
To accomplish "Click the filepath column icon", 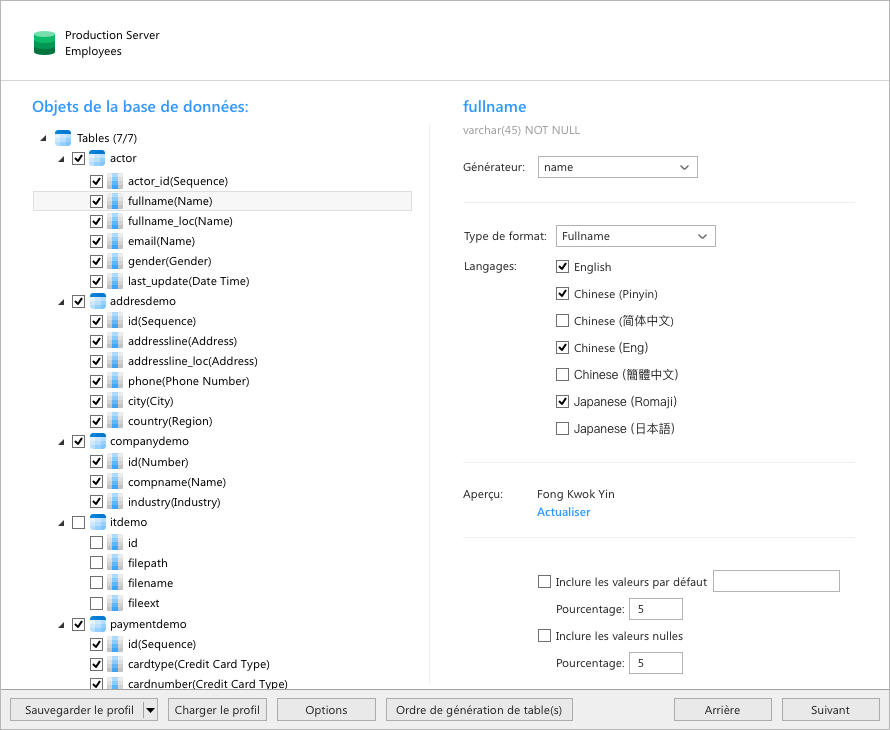I will (115, 563).
